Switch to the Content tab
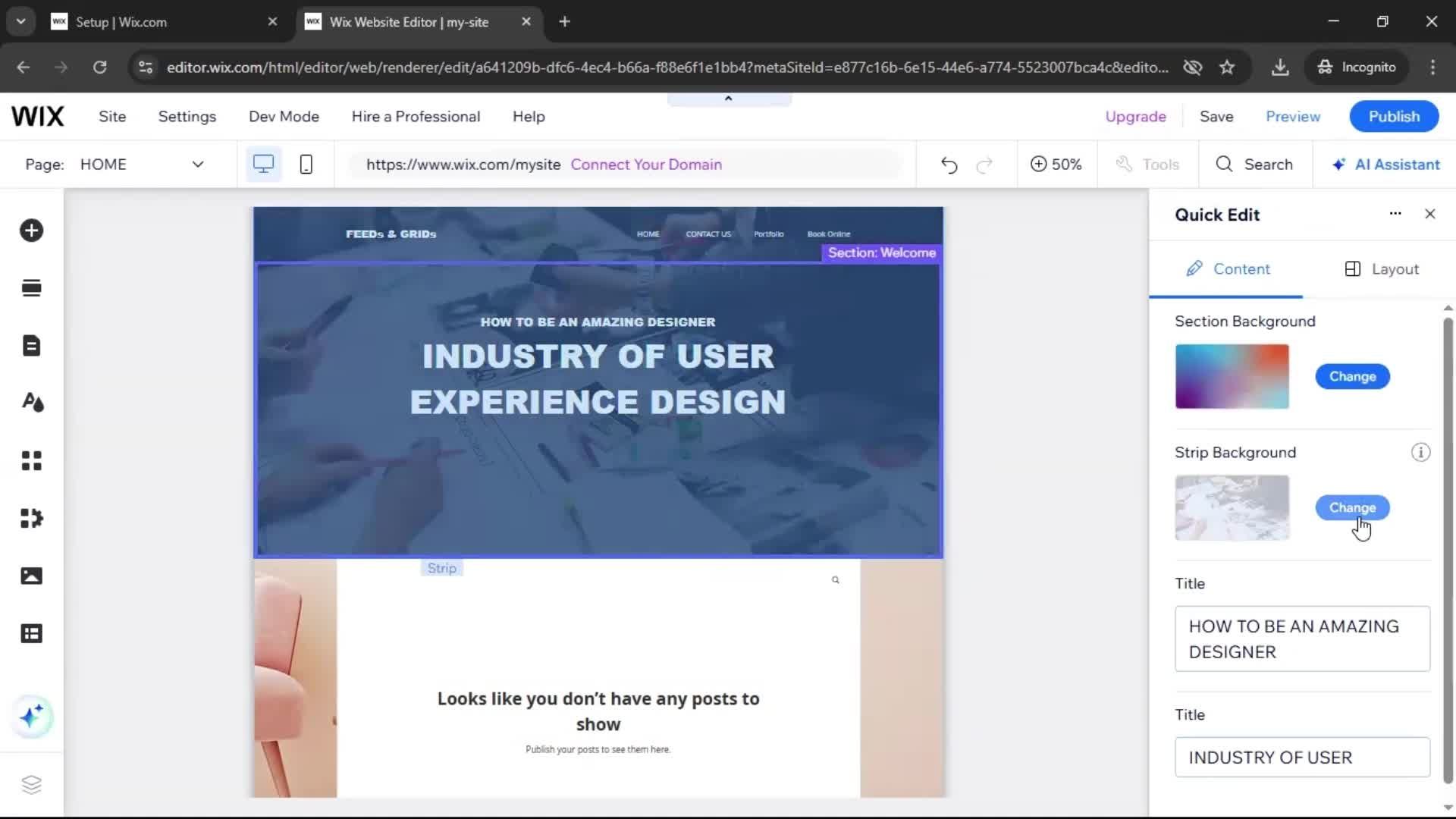1456x819 pixels. pos(1226,269)
